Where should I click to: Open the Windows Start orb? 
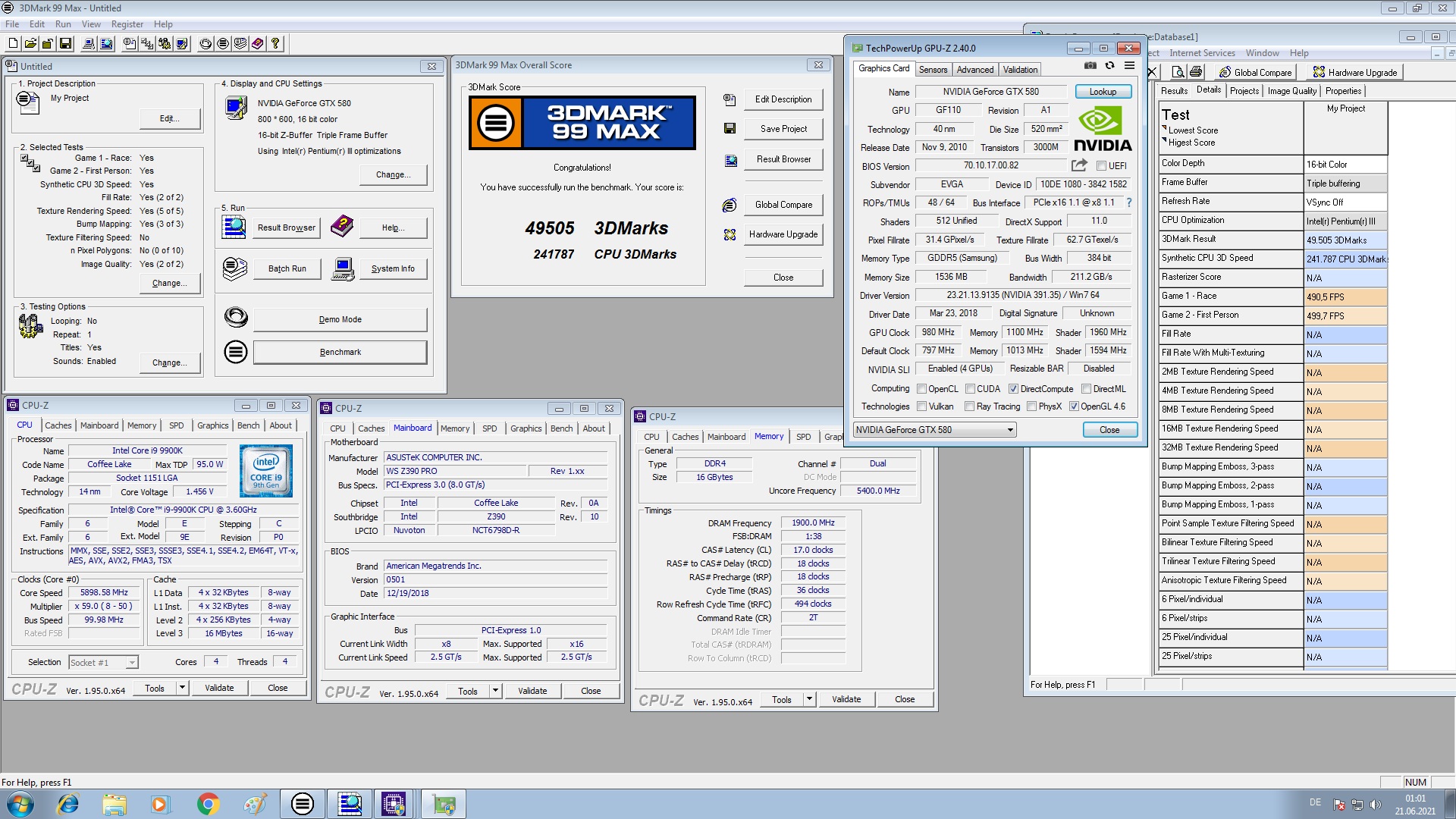coord(20,804)
